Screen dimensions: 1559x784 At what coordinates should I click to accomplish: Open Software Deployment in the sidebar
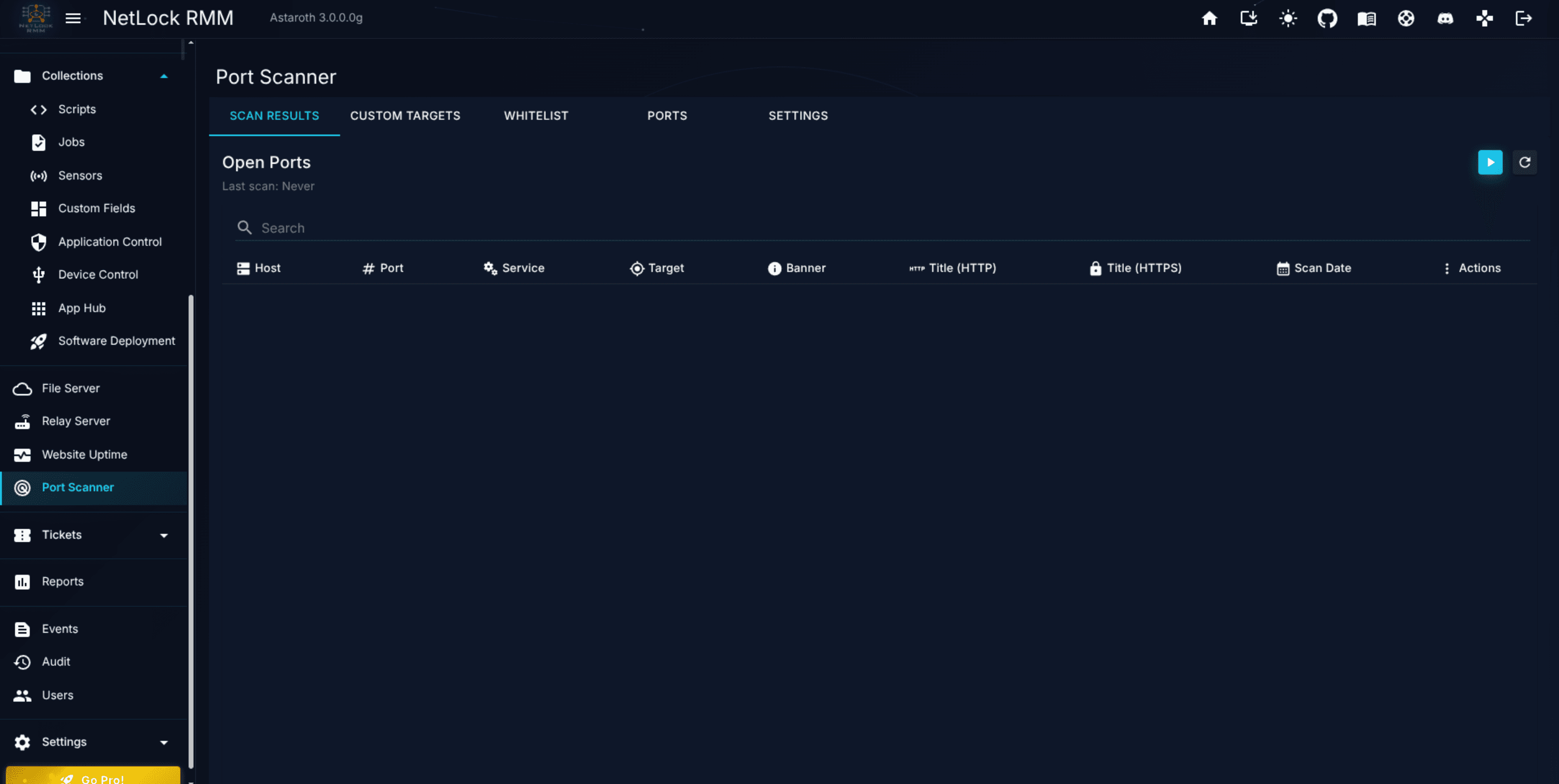point(94,341)
